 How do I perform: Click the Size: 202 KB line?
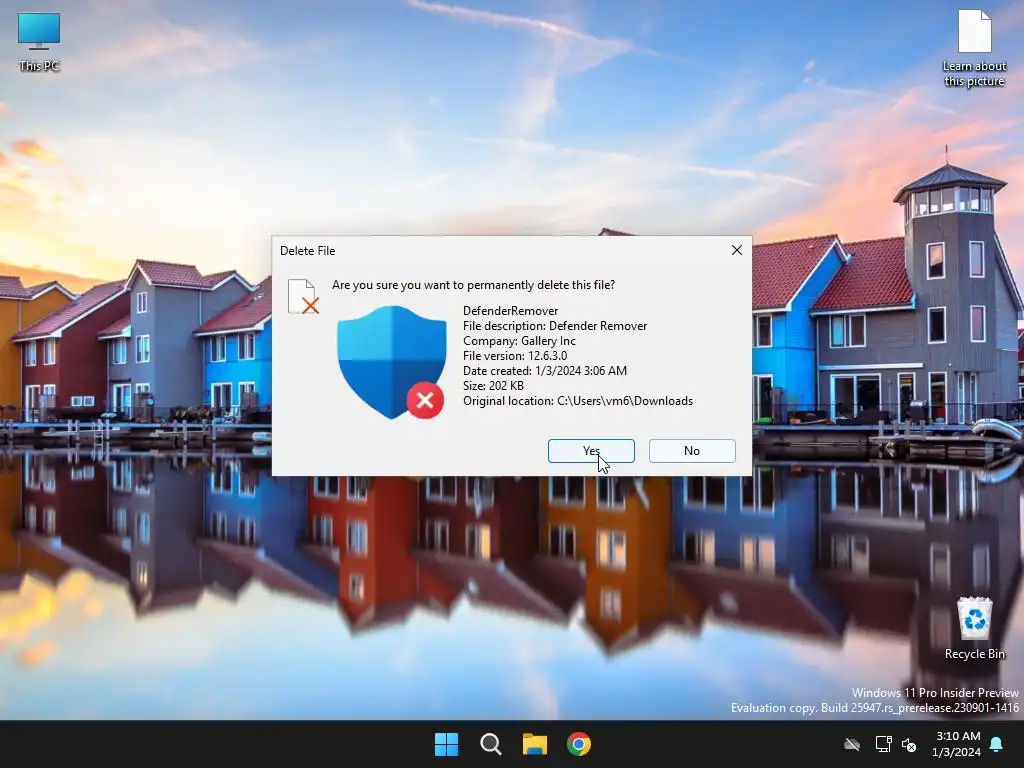click(x=493, y=386)
